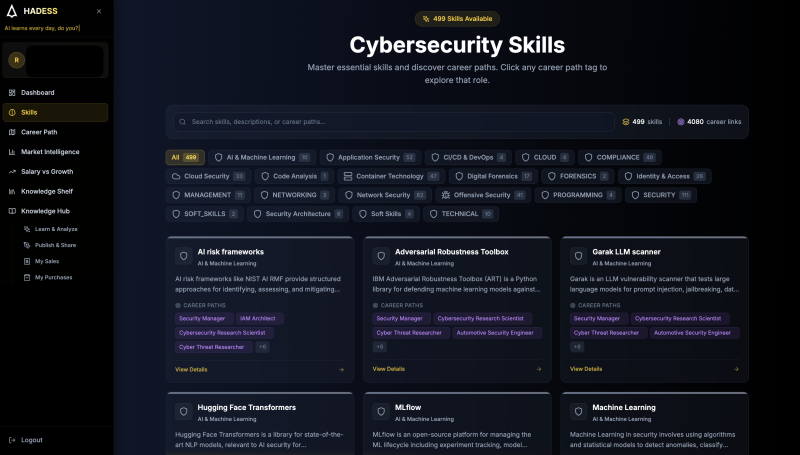Open Learn & Analyze sub-item
This screenshot has height=455, width=800.
click(x=56, y=230)
